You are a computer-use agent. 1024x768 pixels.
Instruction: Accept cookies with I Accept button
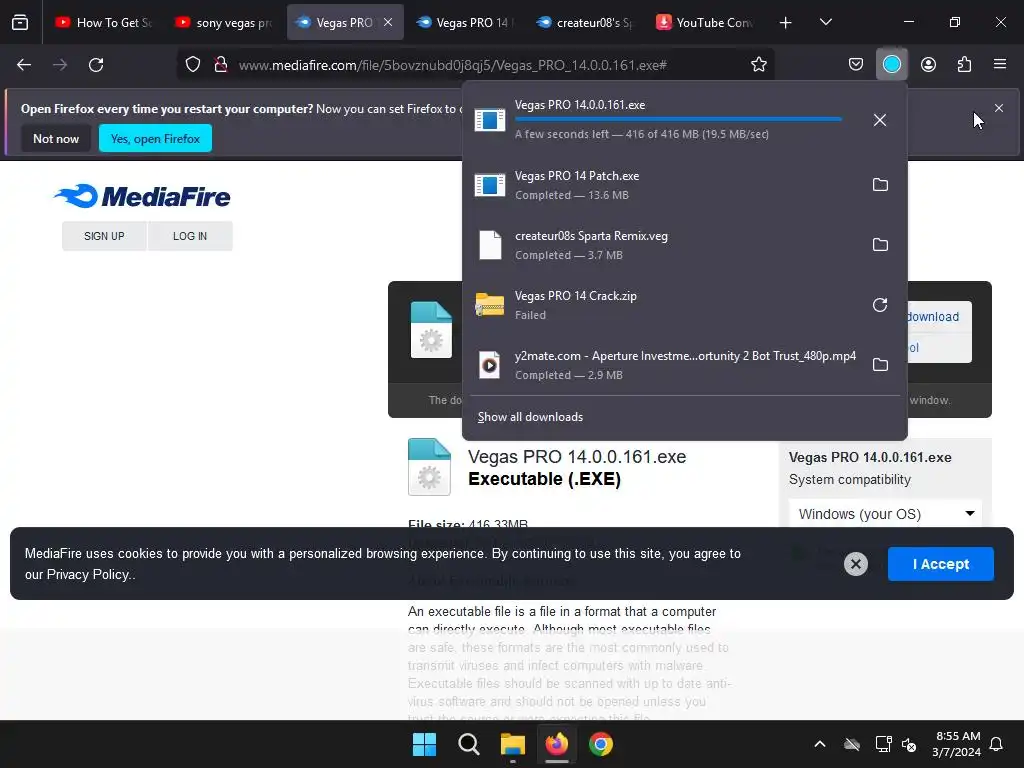pyautogui.click(x=940, y=564)
